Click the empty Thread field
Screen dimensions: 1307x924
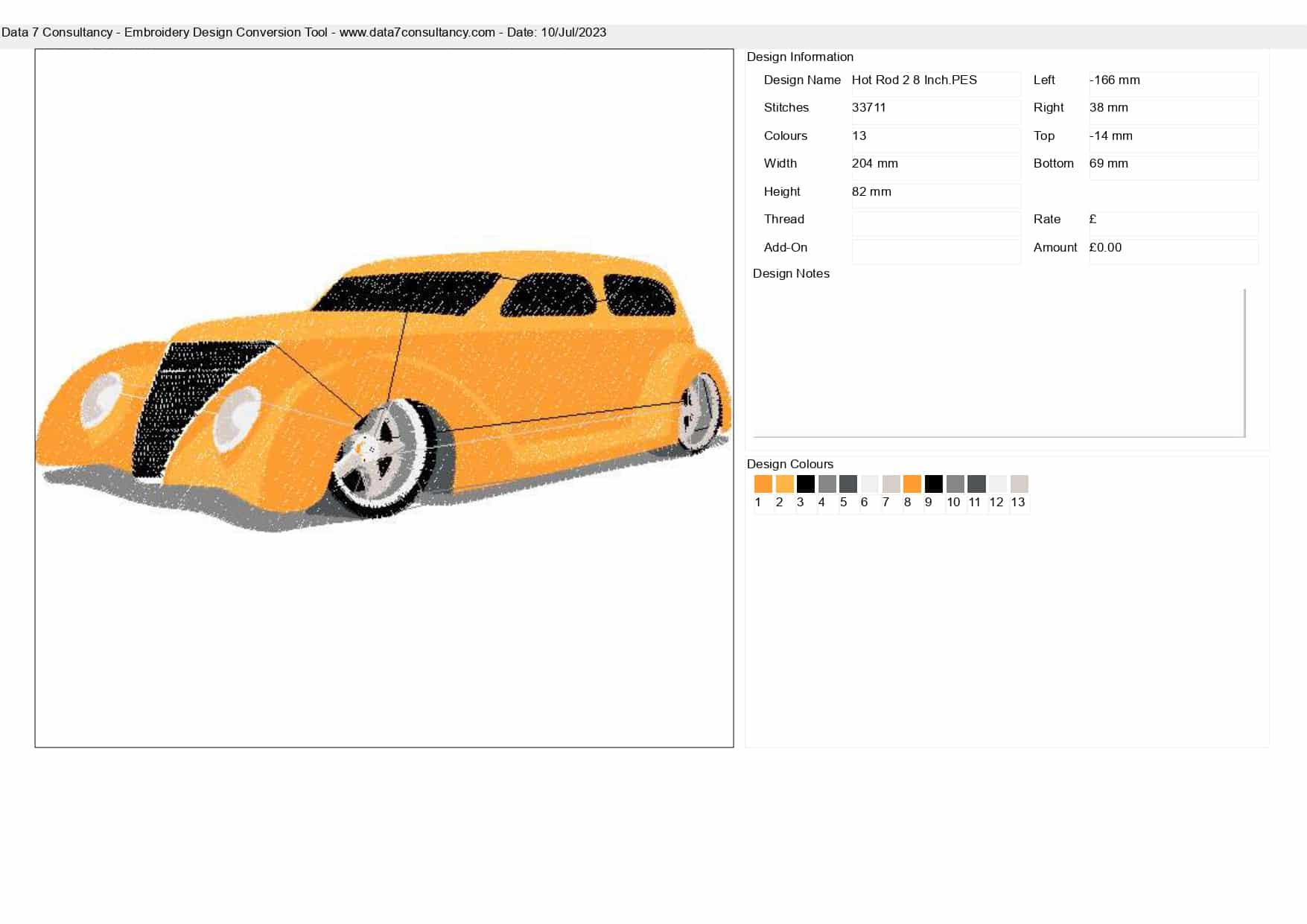(935, 223)
